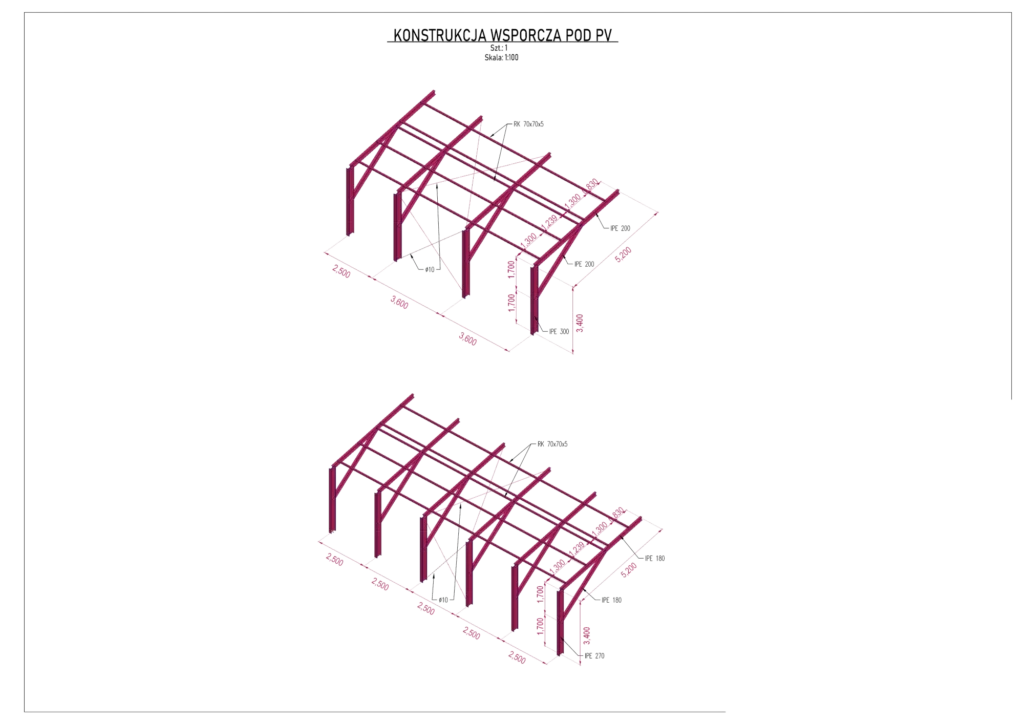Click the small marker on the right edge

1011,404
